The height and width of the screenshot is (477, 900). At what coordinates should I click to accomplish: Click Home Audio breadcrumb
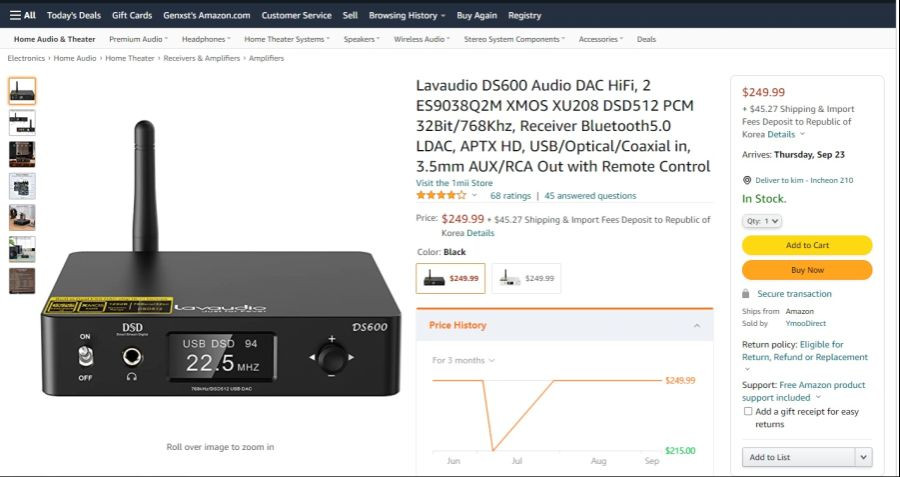tap(75, 58)
